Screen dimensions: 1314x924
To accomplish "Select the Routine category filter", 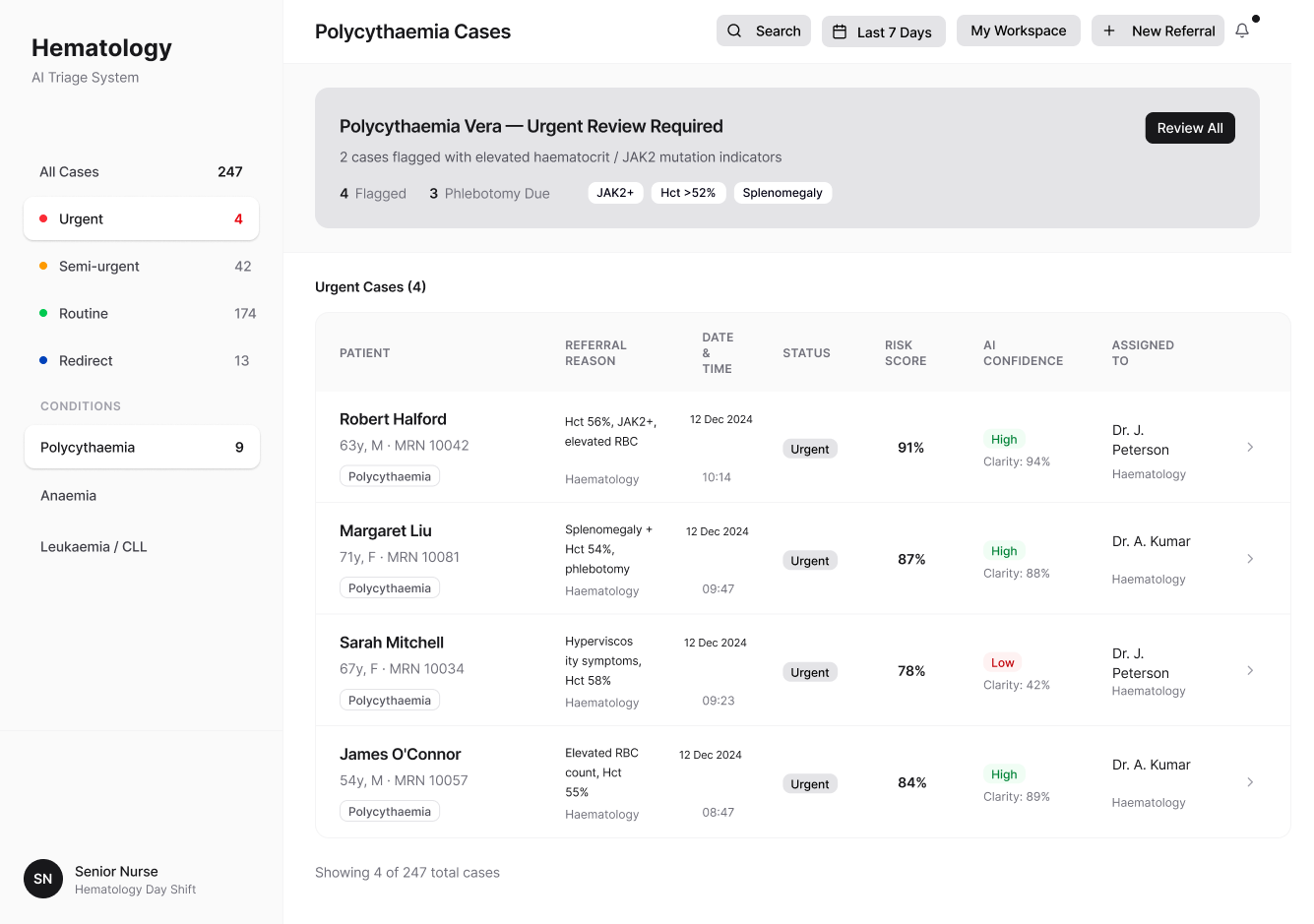I will [142, 313].
